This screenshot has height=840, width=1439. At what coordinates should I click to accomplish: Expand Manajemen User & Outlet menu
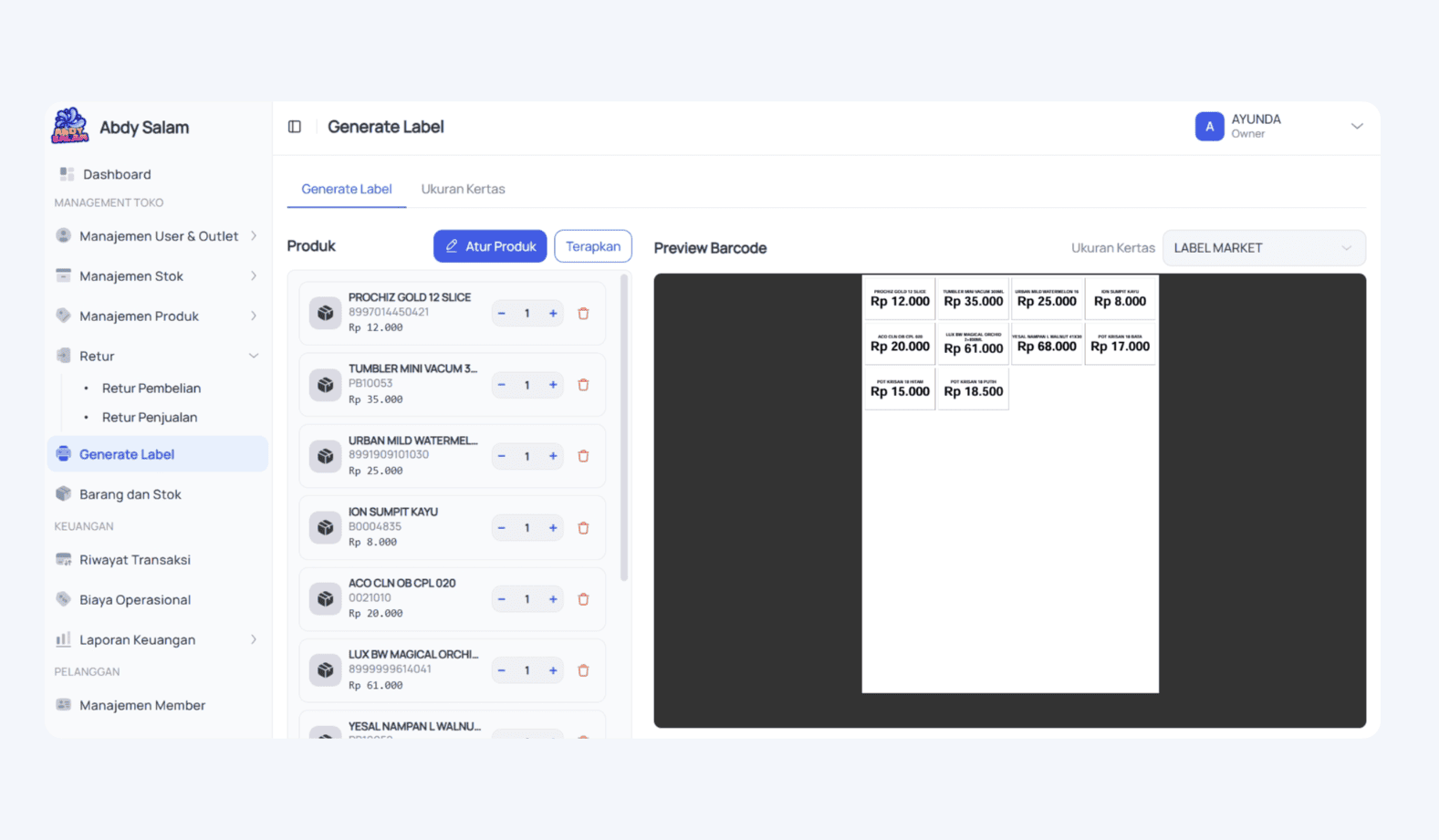[x=157, y=236]
